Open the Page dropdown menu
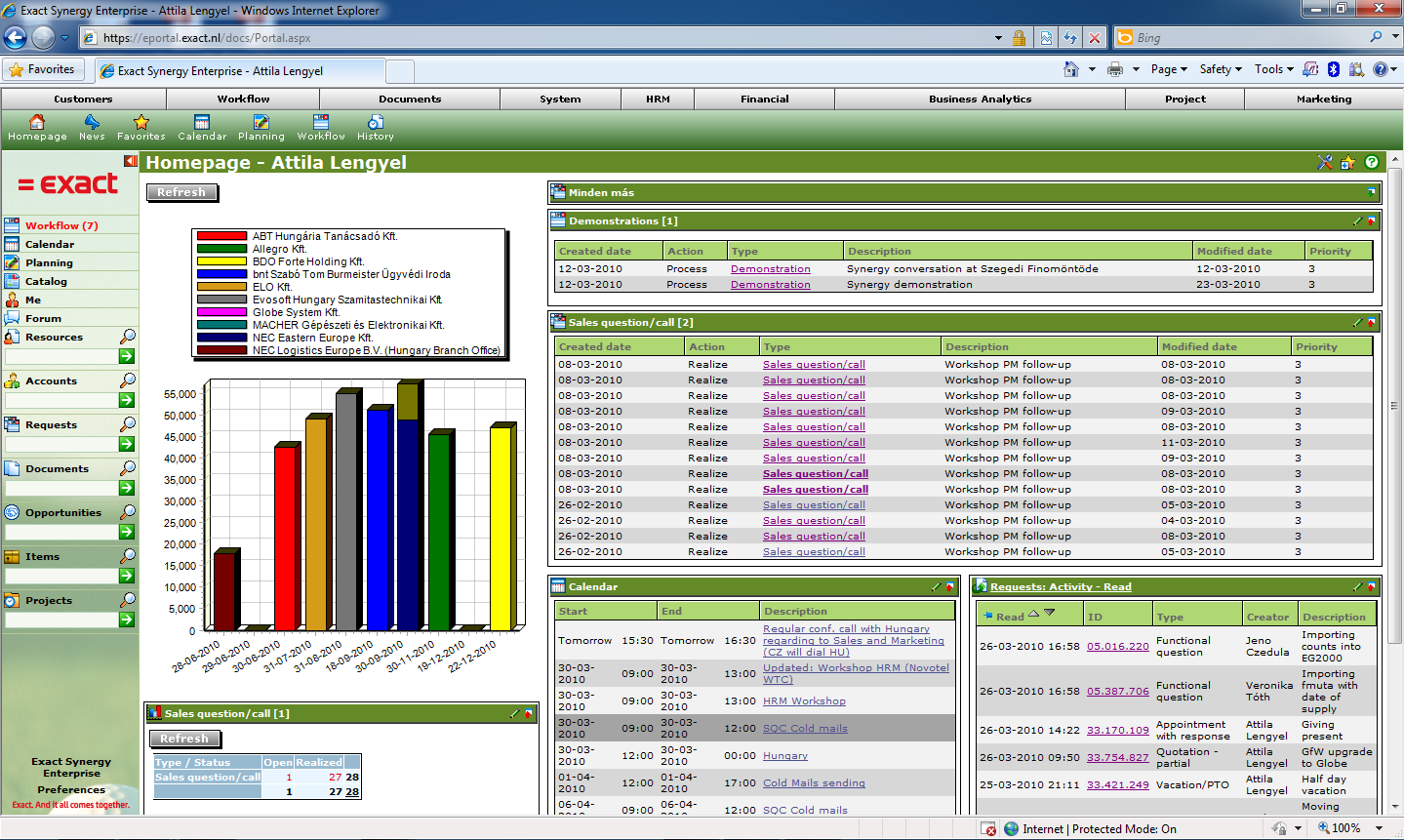The width and height of the screenshot is (1404, 840). 1169,69
